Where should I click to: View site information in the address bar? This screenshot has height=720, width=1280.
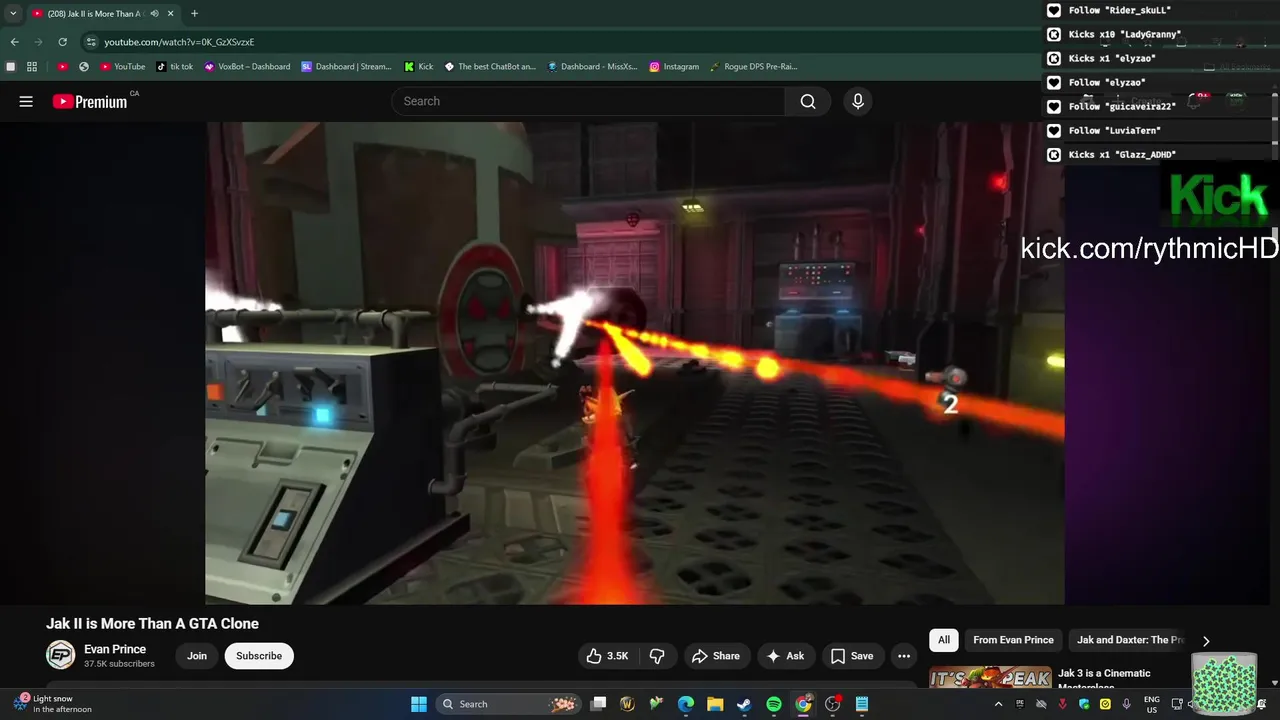click(91, 42)
